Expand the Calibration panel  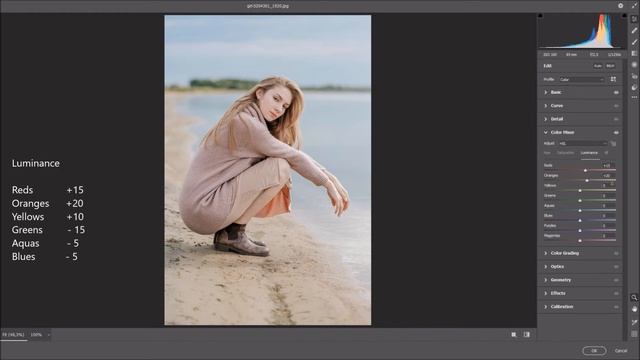point(546,307)
